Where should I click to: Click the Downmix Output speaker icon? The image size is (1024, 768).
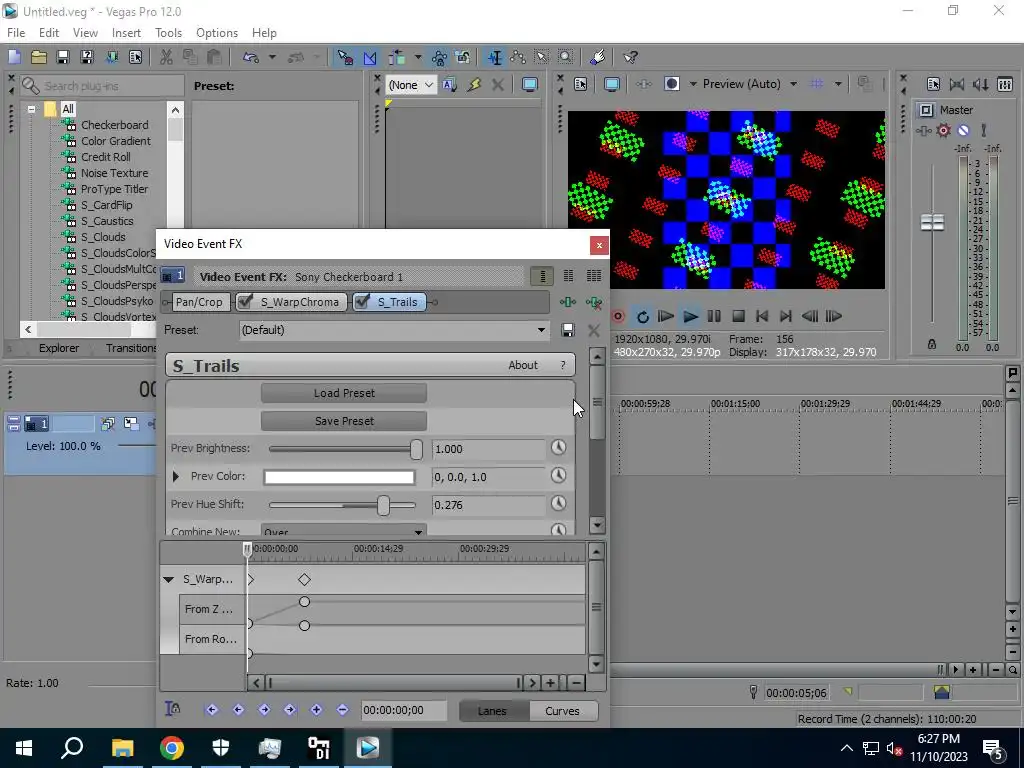957,84
